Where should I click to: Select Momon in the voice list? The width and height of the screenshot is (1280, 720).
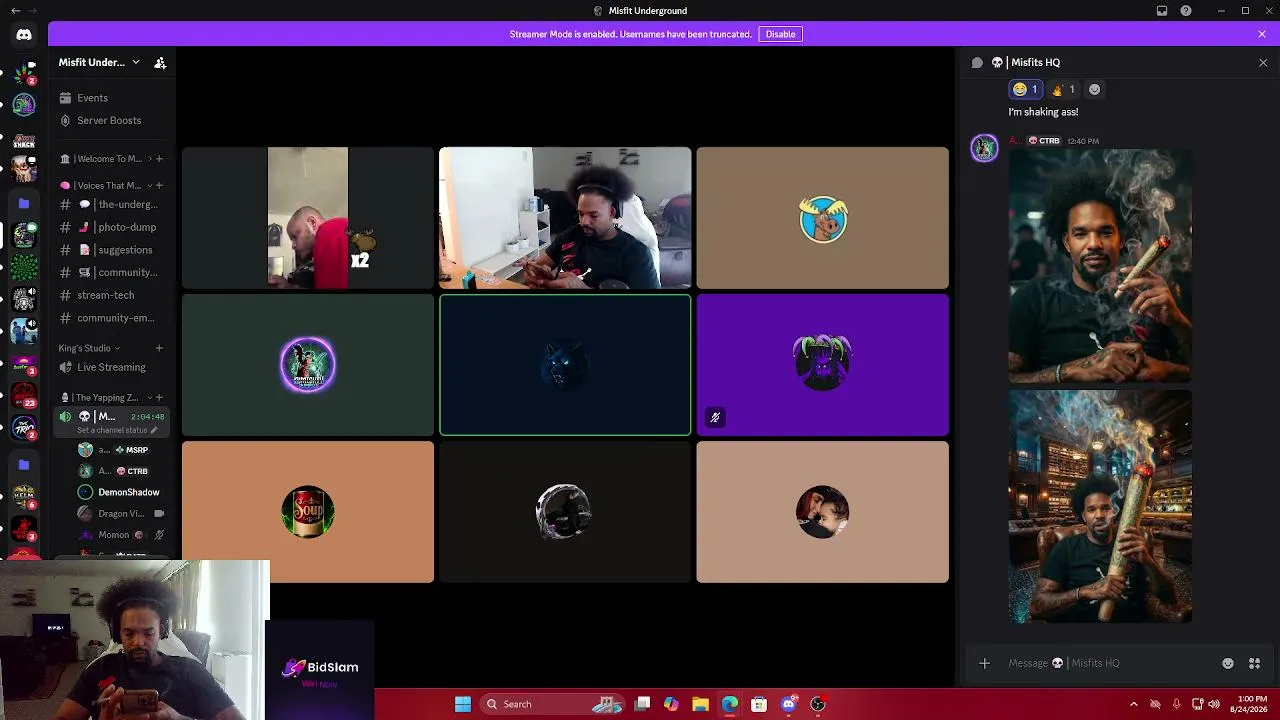pyautogui.click(x=120, y=535)
